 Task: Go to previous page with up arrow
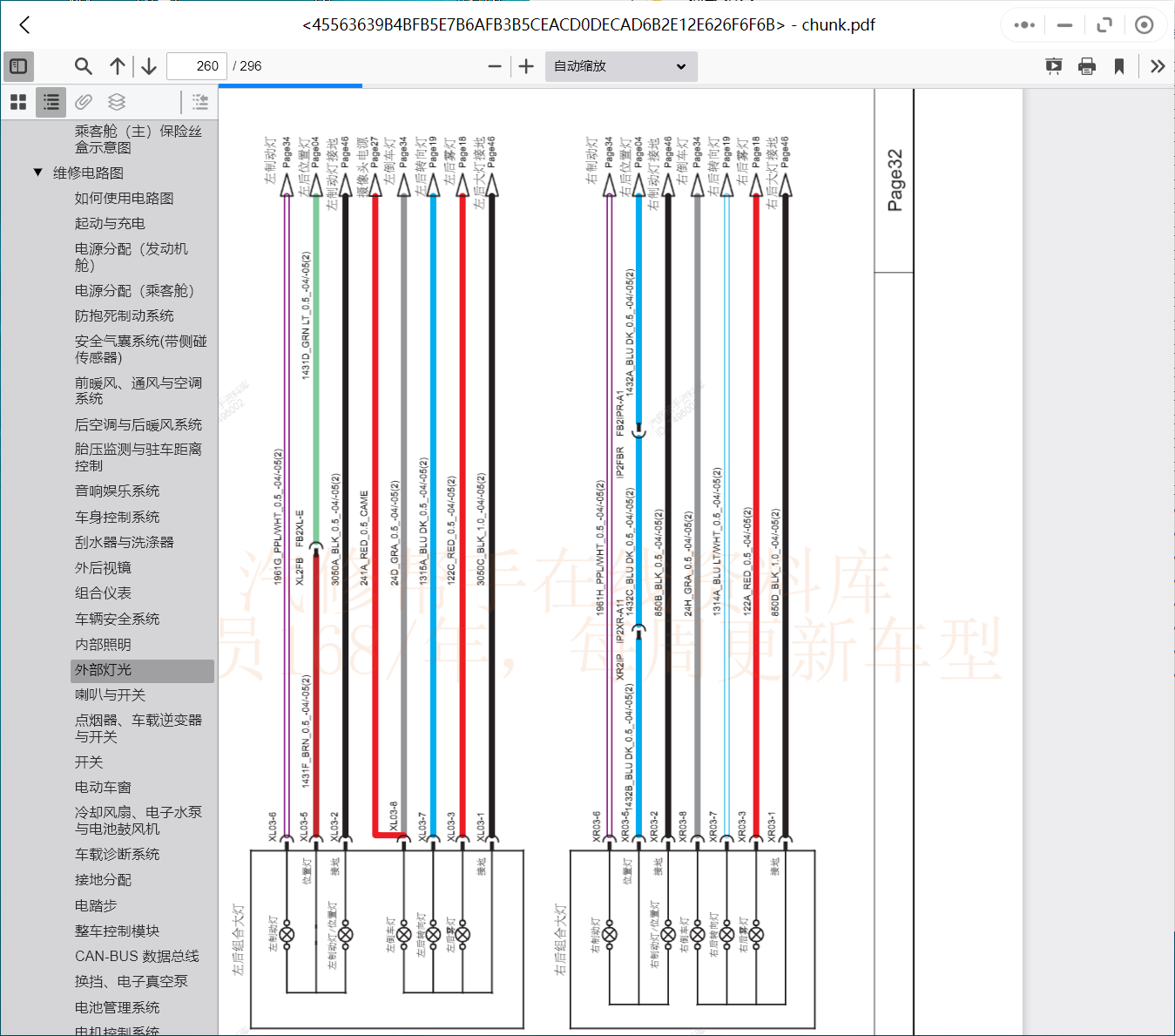coord(118,65)
